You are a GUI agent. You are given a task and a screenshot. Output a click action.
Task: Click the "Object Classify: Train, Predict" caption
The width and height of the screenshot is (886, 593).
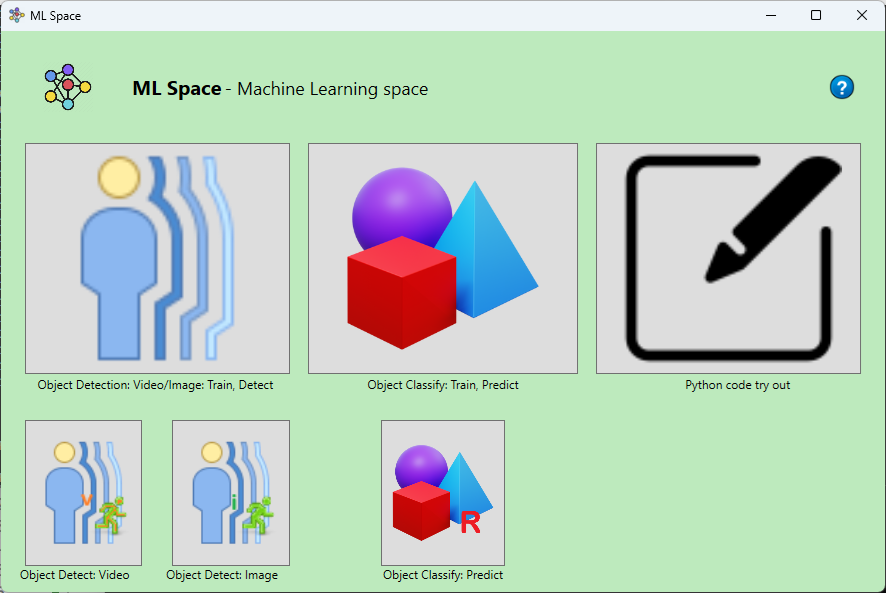[443, 385]
